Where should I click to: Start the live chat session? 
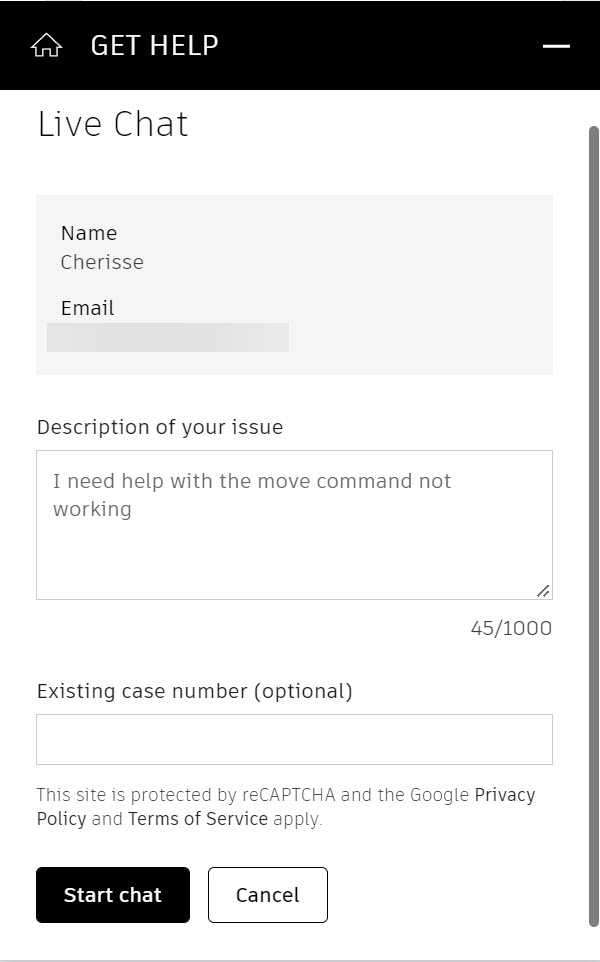click(x=113, y=895)
